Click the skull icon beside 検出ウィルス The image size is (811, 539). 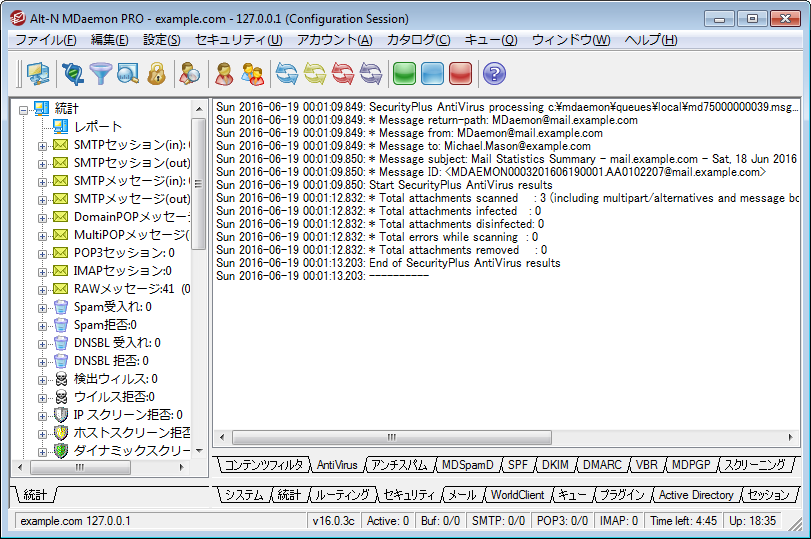[61, 379]
